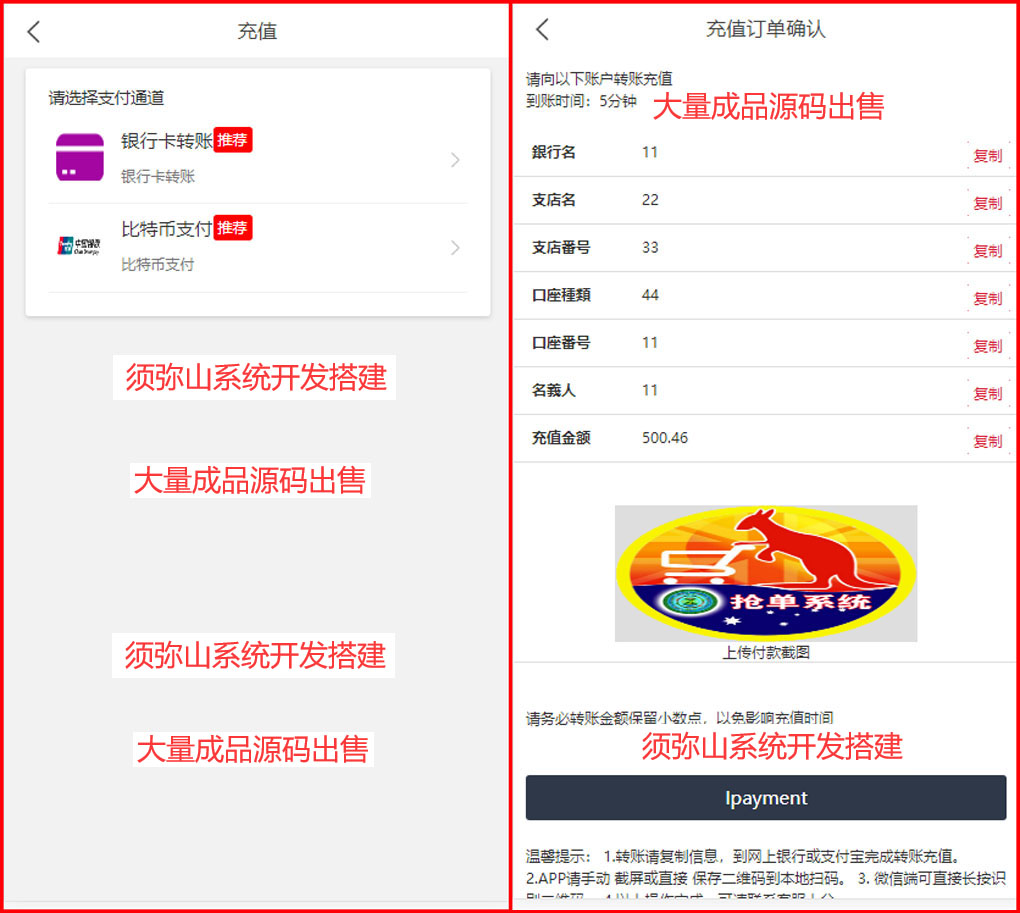Click the kangaroo payment screenshot image
1020x913 pixels.
tap(765, 573)
